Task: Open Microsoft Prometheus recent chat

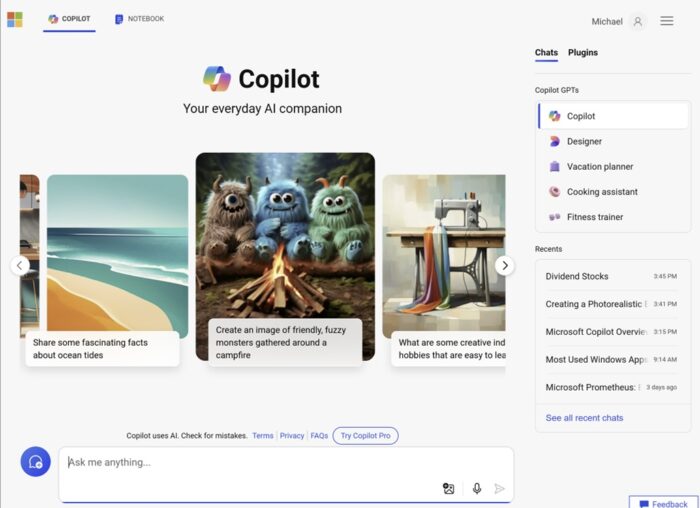Action: (x=611, y=387)
